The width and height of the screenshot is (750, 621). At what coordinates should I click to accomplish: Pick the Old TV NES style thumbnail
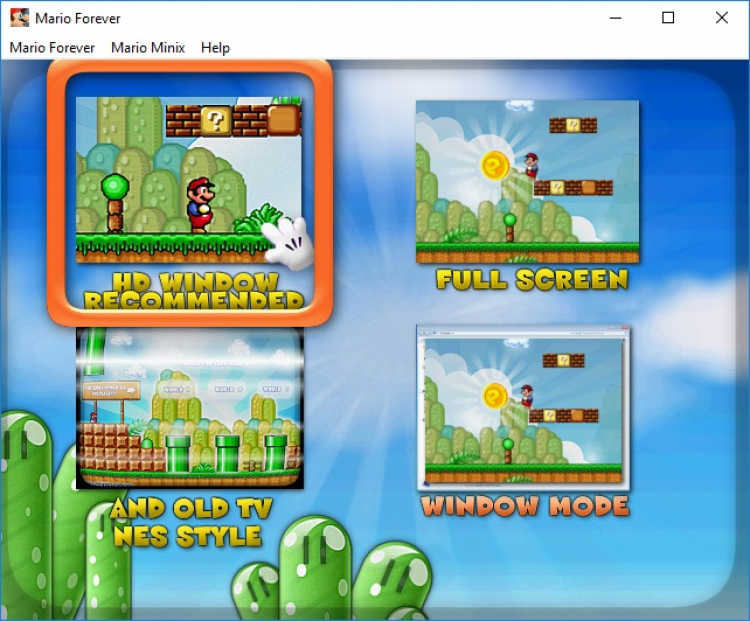190,408
